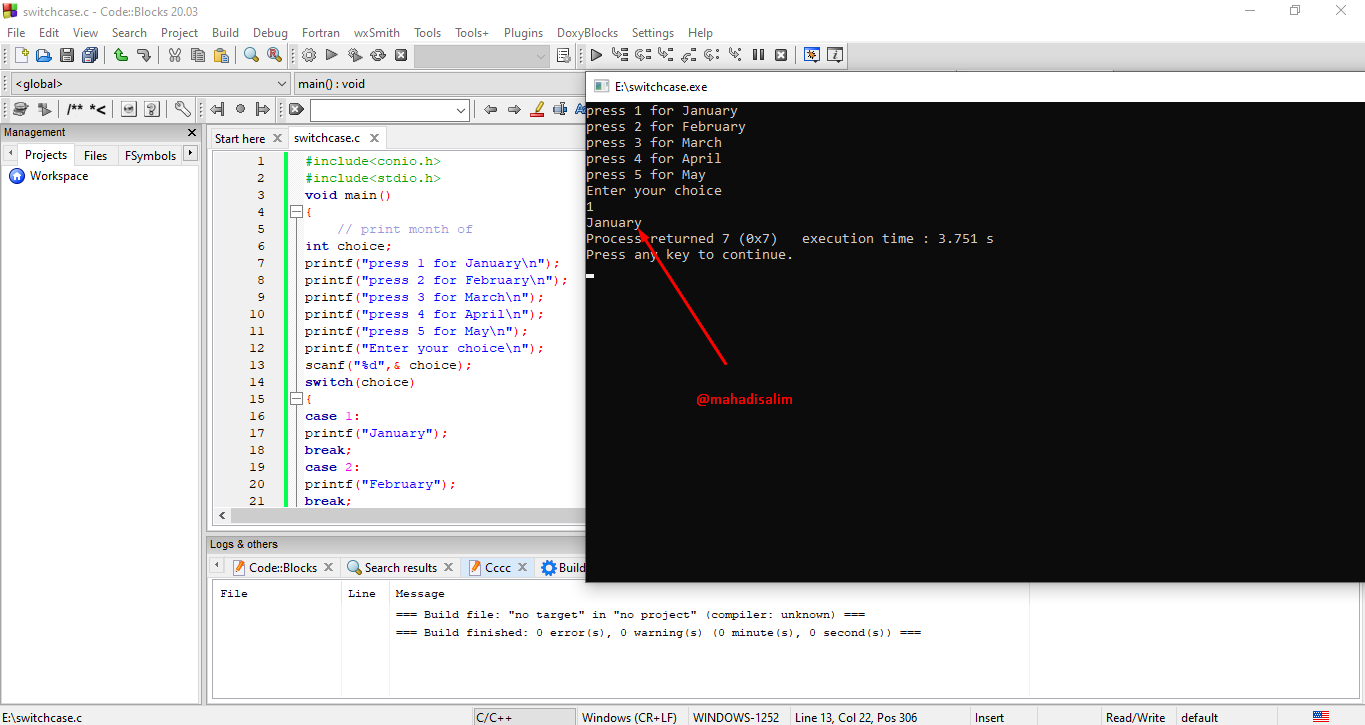Open the main() : void function dropdown
Image resolution: width=1365 pixels, height=725 pixels.
coord(440,84)
